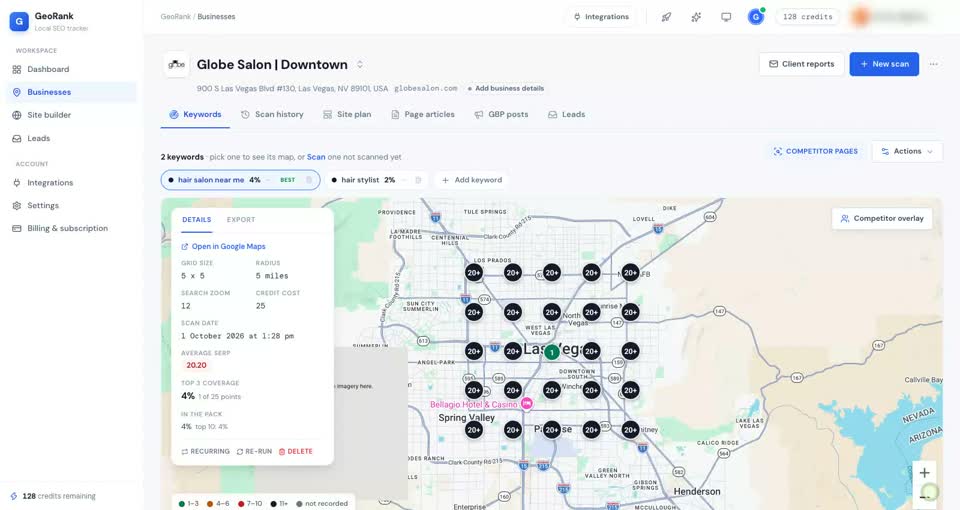The height and width of the screenshot is (510, 960).
Task: Start a New scan
Action: (884, 64)
